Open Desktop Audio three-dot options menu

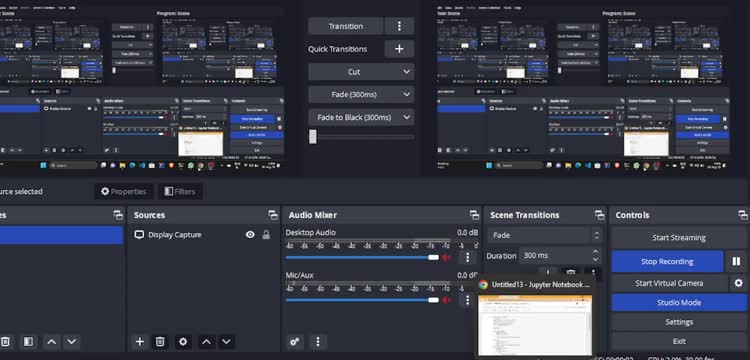[x=467, y=257]
